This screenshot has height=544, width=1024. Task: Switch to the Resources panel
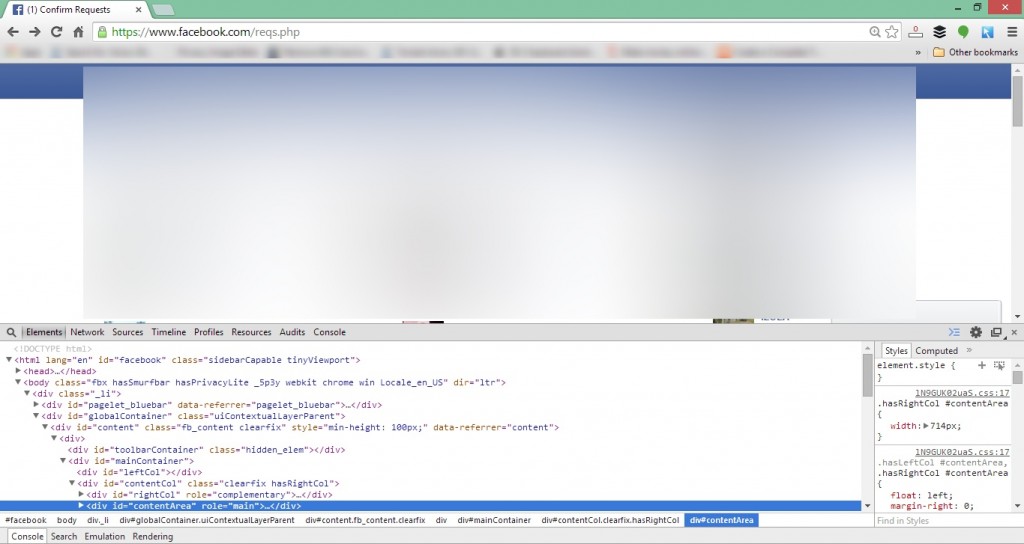coord(251,332)
